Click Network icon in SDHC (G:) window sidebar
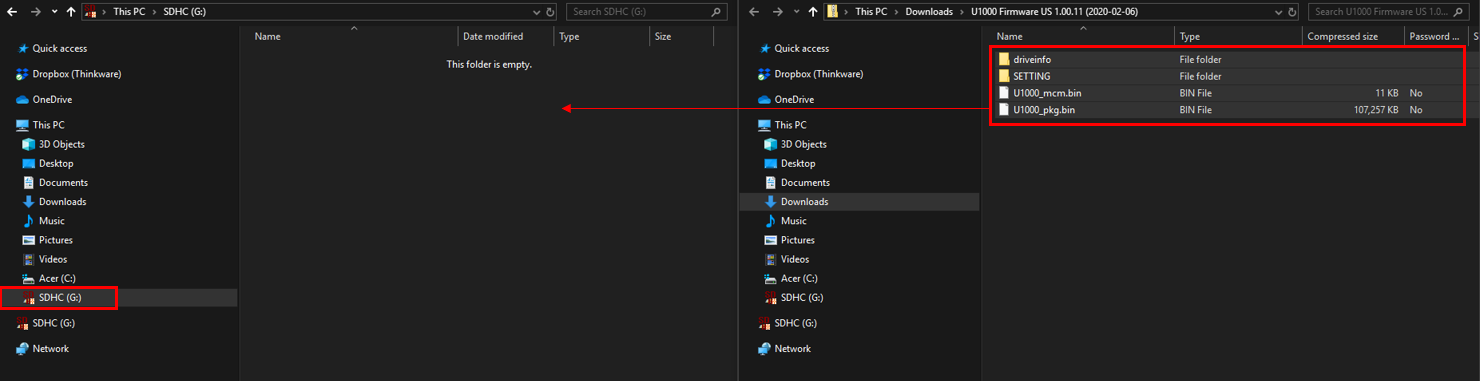 pyautogui.click(x=22, y=348)
